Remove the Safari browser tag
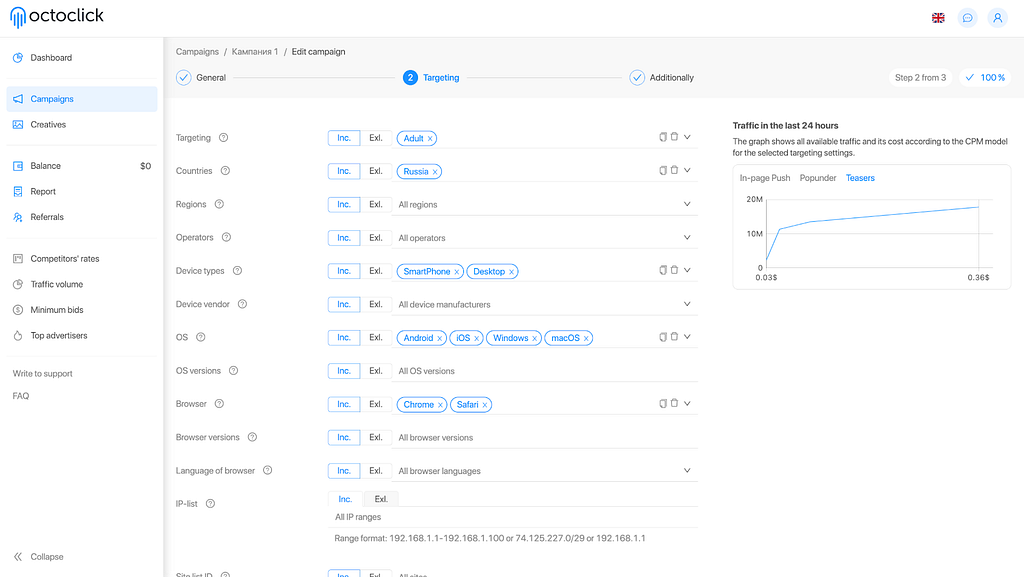This screenshot has height=577, width=1024. (x=485, y=405)
